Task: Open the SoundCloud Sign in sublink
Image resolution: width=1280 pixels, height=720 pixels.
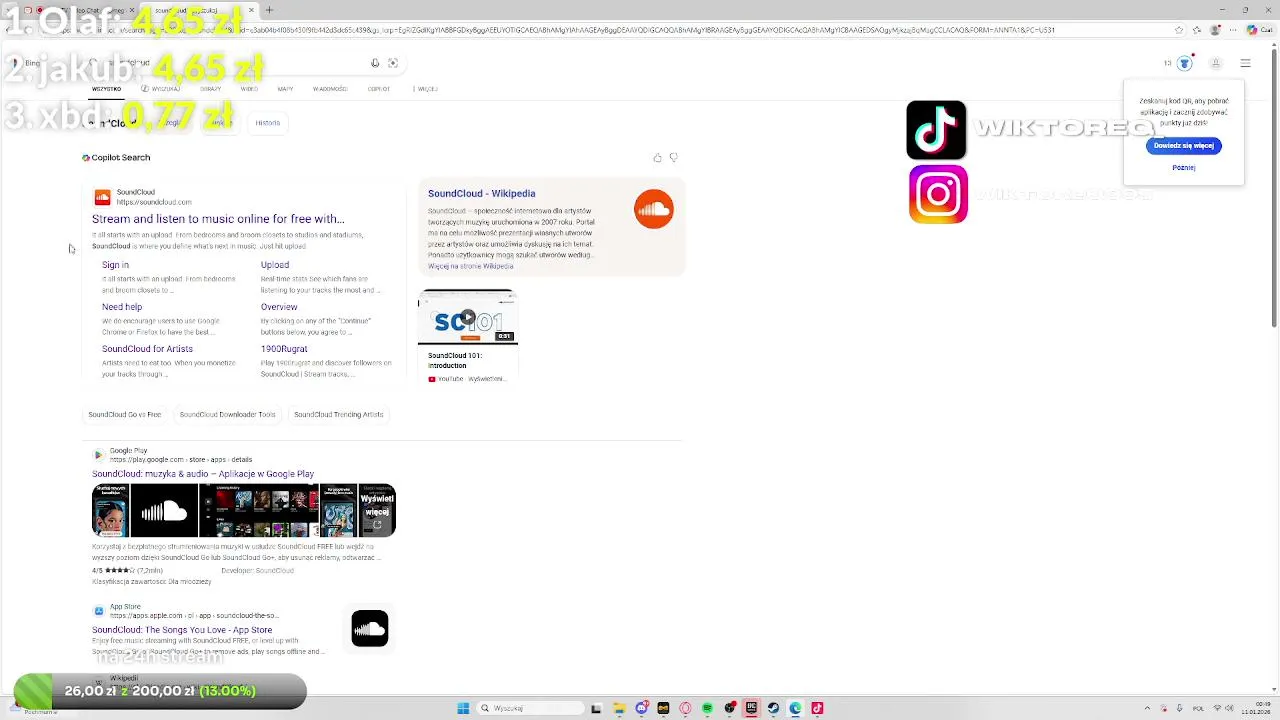Action: [115, 265]
